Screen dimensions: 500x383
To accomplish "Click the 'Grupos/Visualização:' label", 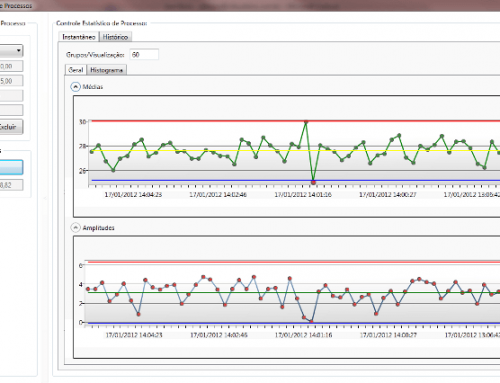I will pos(95,55).
